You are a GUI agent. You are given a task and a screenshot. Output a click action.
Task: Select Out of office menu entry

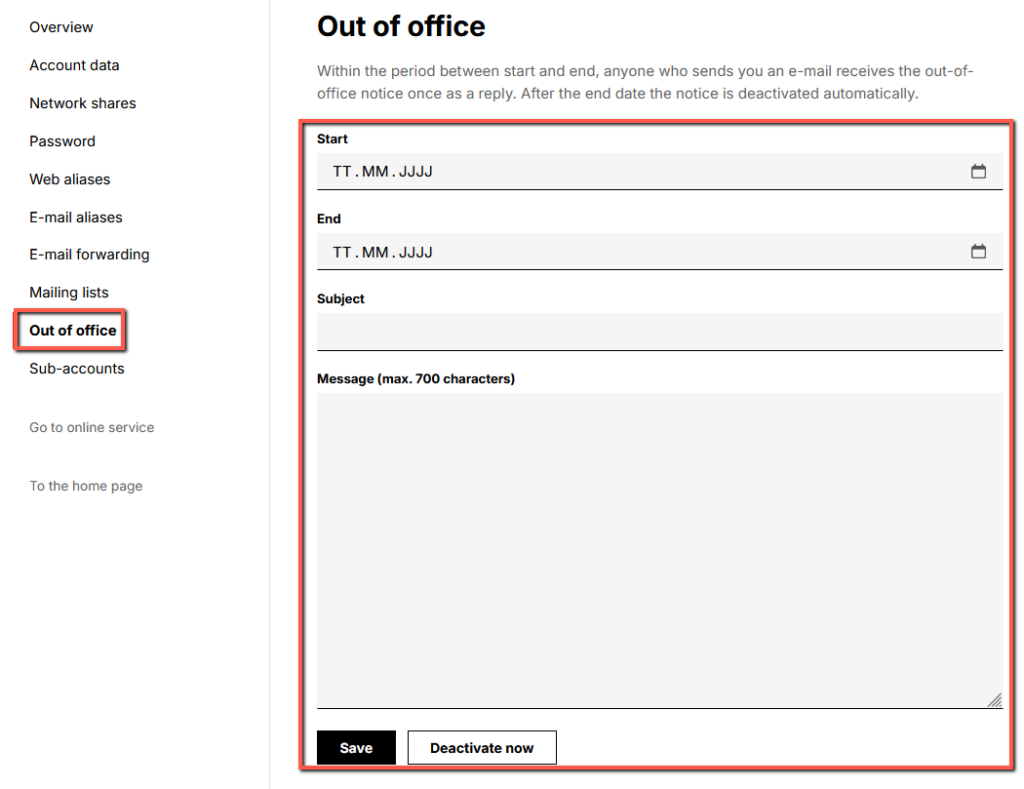click(x=72, y=330)
